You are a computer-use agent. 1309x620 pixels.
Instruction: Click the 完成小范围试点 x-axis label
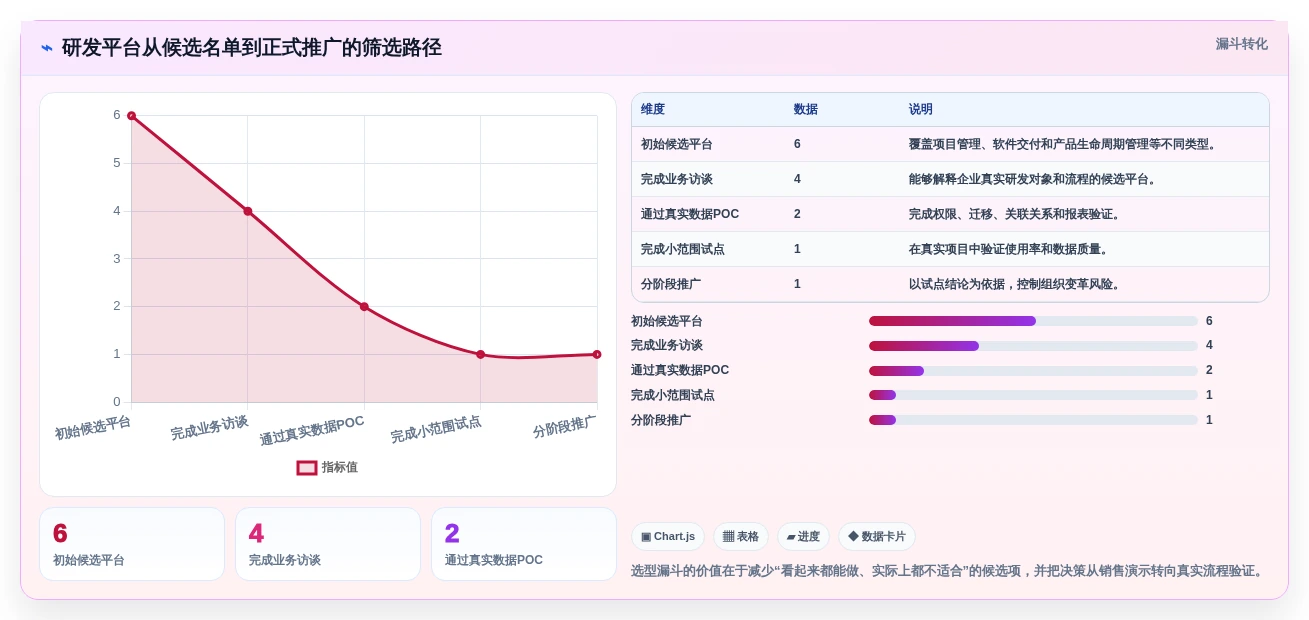pyautogui.click(x=436, y=430)
